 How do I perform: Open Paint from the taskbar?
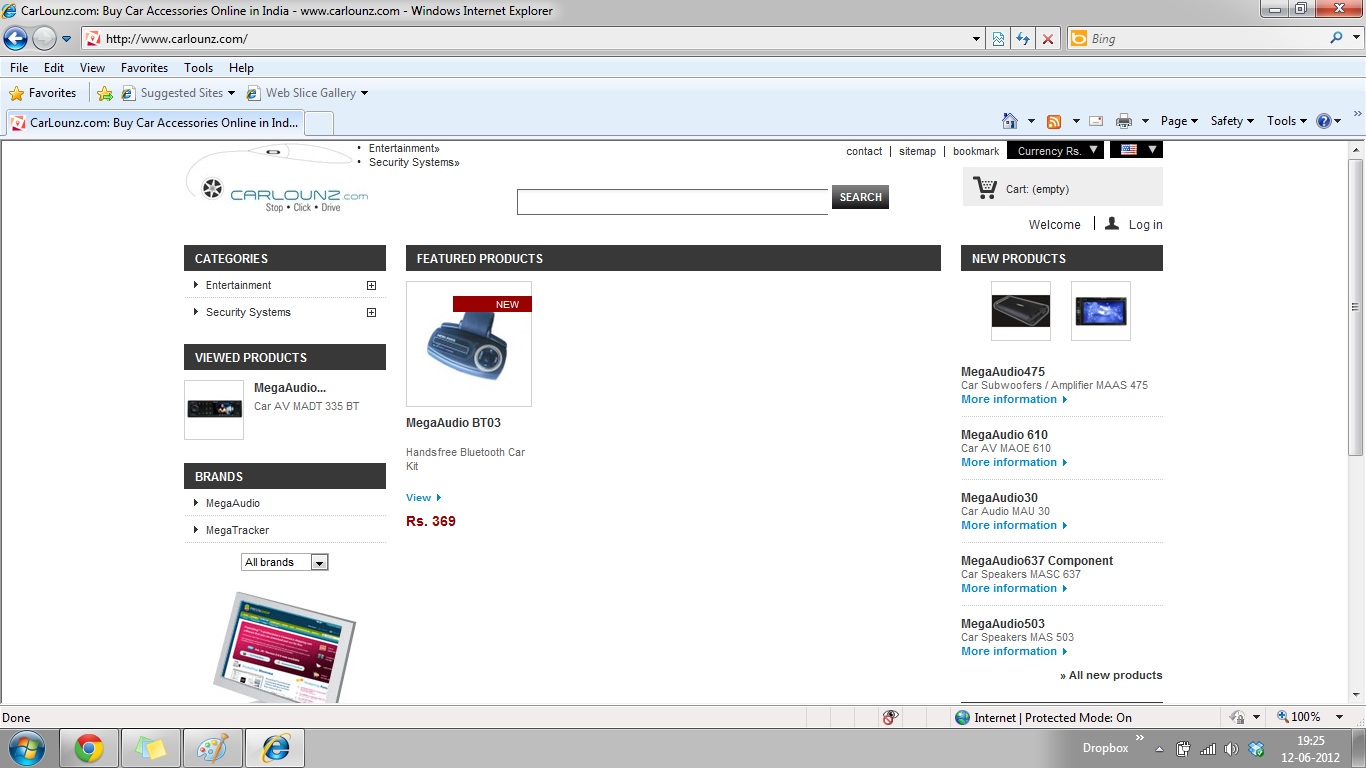[213, 748]
